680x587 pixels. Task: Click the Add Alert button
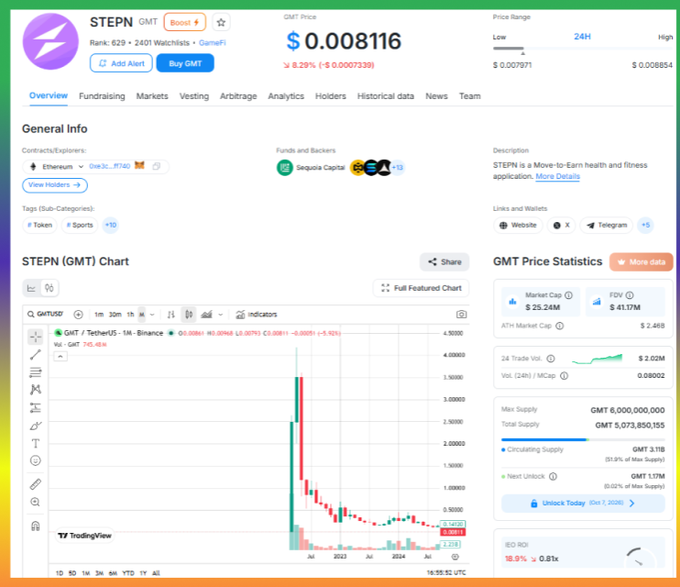pos(121,63)
